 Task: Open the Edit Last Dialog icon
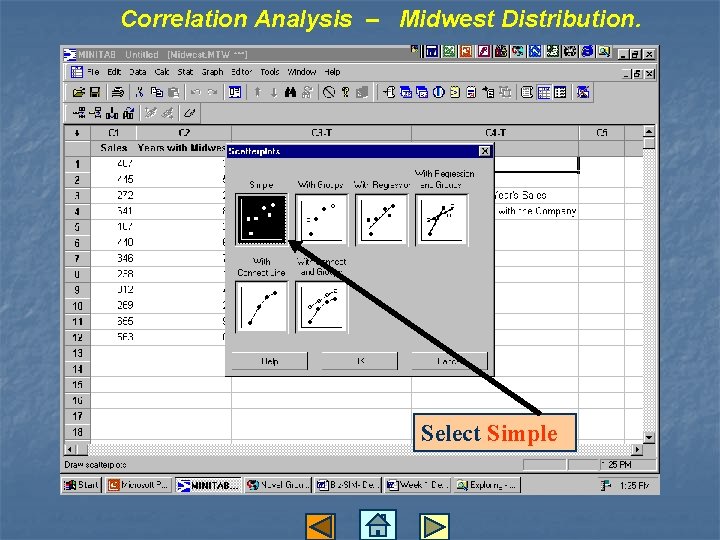[x=235, y=92]
